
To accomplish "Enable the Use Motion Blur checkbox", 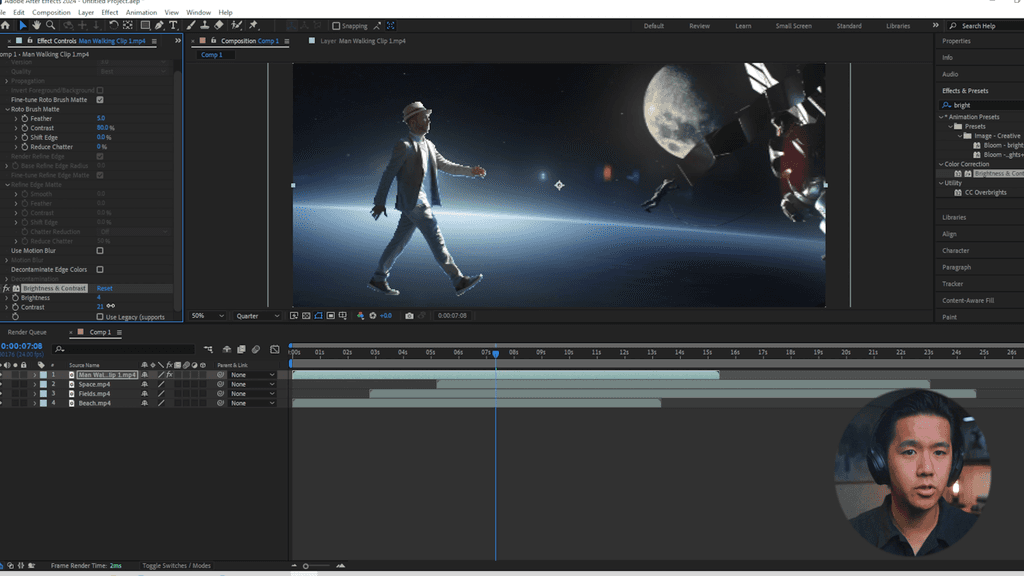I will tap(100, 251).
